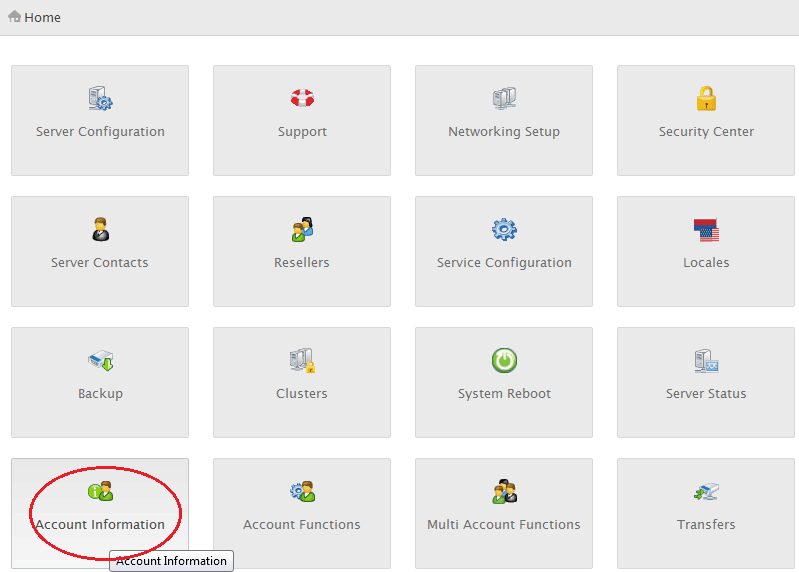Click the Server Configuration gear icon
799x572 pixels.
[x=100, y=99]
